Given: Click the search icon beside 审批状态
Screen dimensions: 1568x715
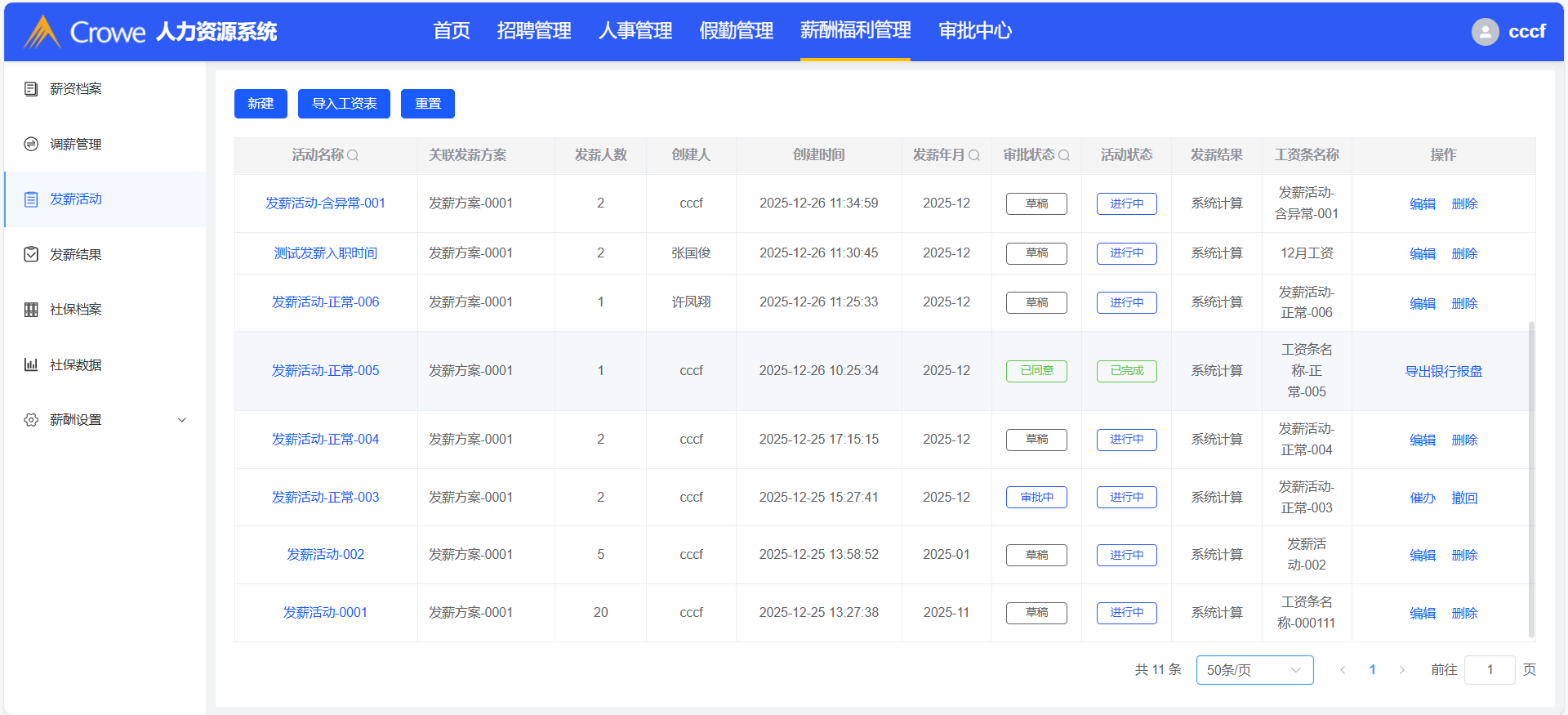Looking at the screenshot, I should [x=1064, y=155].
